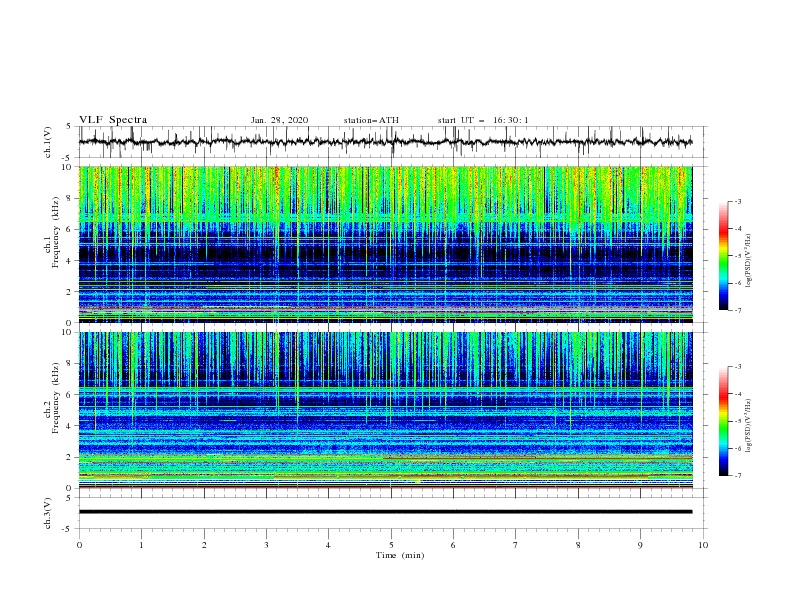The height and width of the screenshot is (612, 792).
Task: Click the time axis tick label '10'
Action: [x=703, y=545]
